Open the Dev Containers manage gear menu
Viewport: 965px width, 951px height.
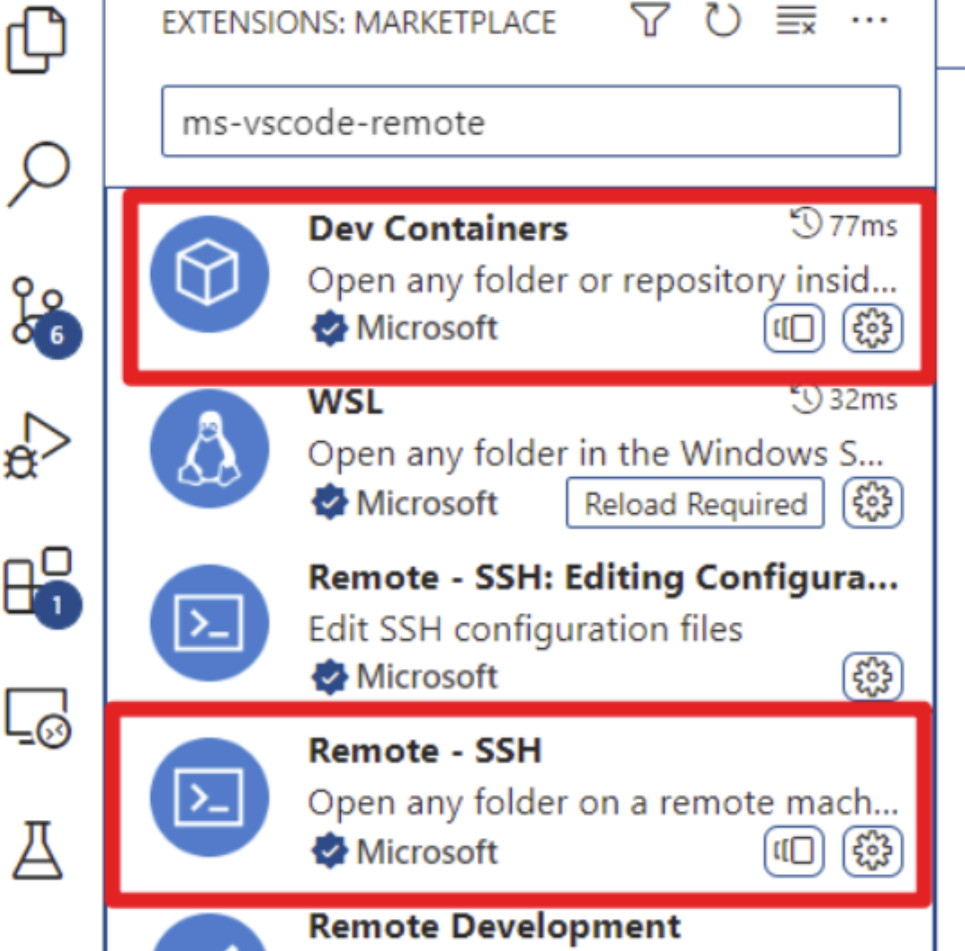(x=873, y=329)
